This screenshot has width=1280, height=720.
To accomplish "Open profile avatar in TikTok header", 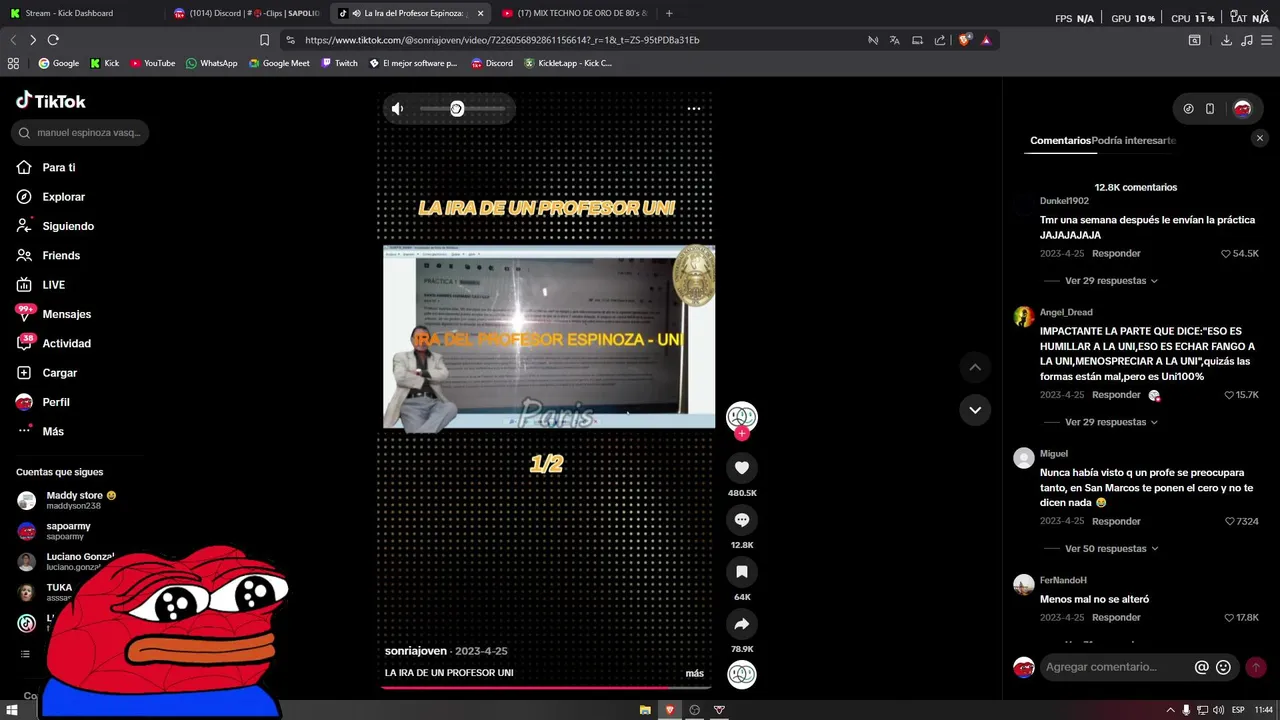I will (1242, 109).
